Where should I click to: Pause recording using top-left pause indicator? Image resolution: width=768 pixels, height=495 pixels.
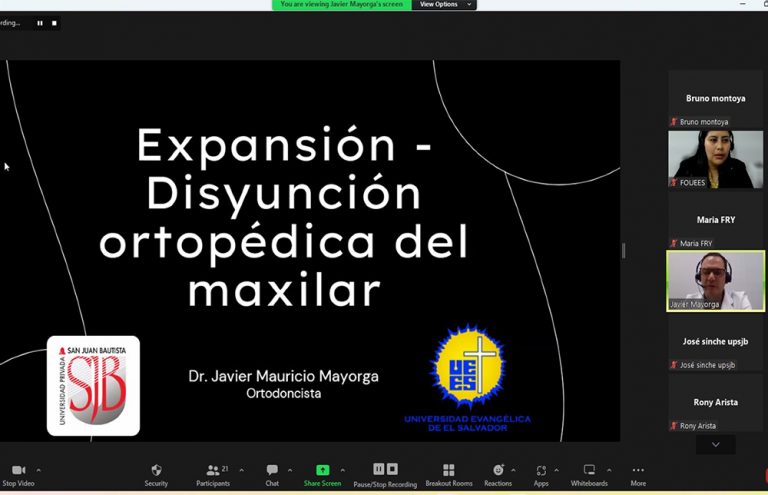(x=40, y=22)
